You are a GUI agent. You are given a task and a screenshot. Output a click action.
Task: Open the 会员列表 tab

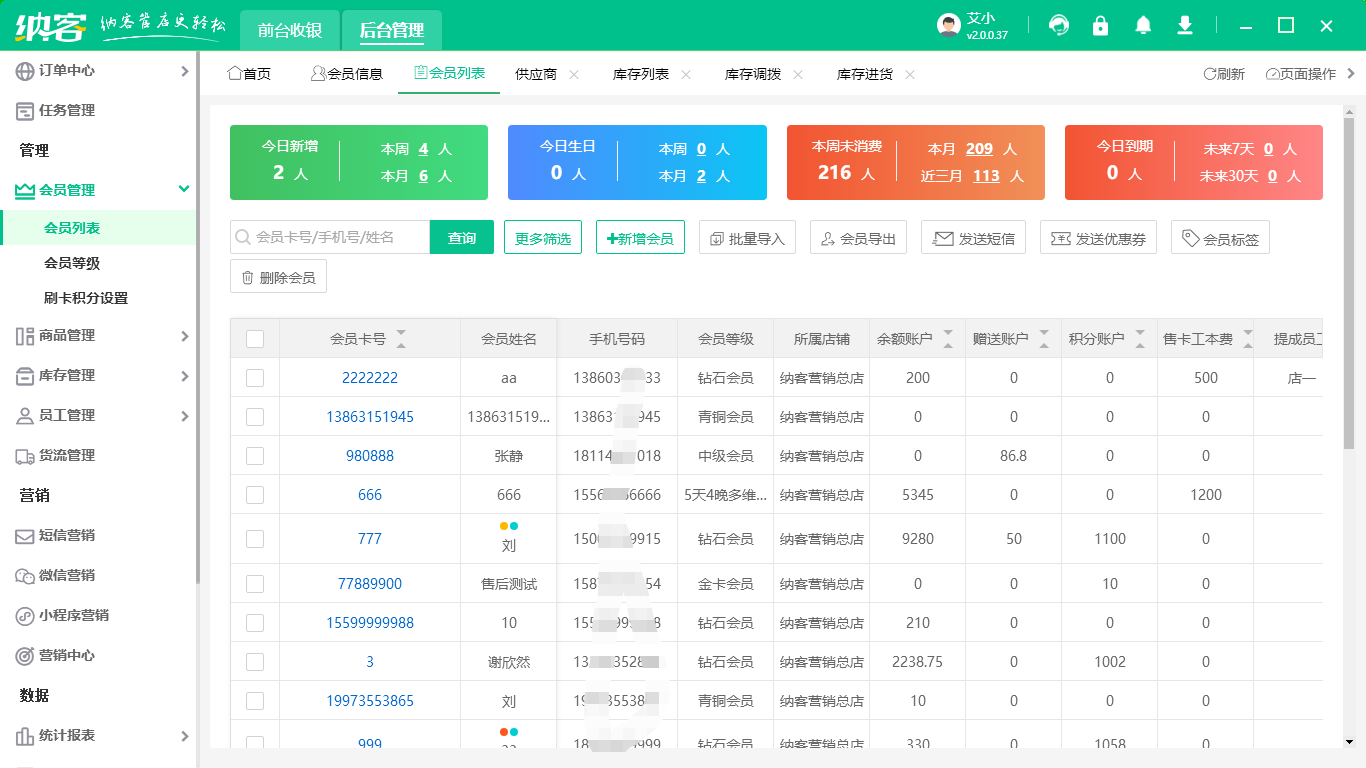[449, 73]
